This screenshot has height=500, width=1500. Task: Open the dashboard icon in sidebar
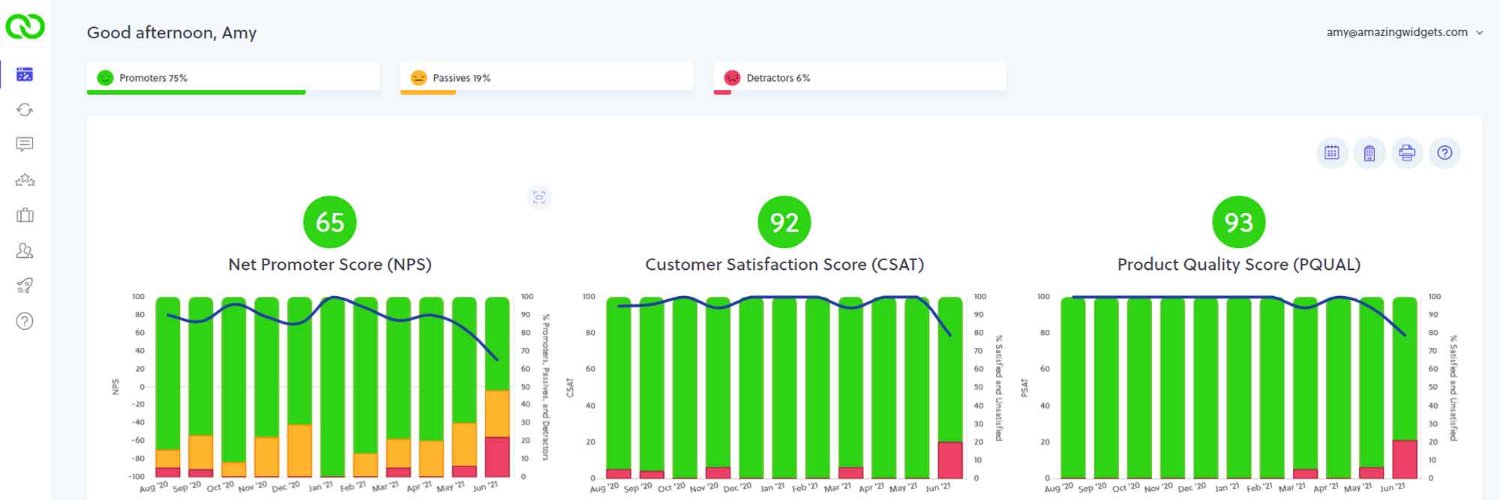(x=25, y=74)
